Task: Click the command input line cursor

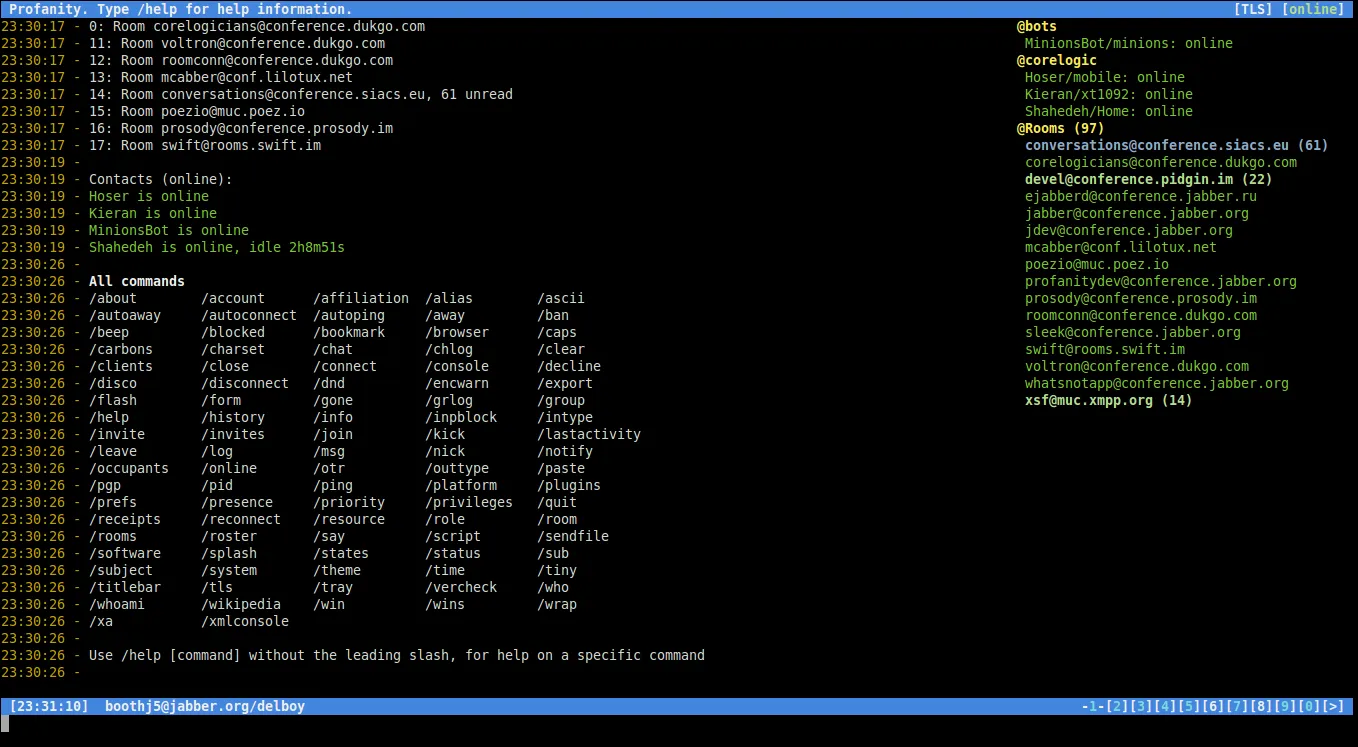Action: point(5,723)
